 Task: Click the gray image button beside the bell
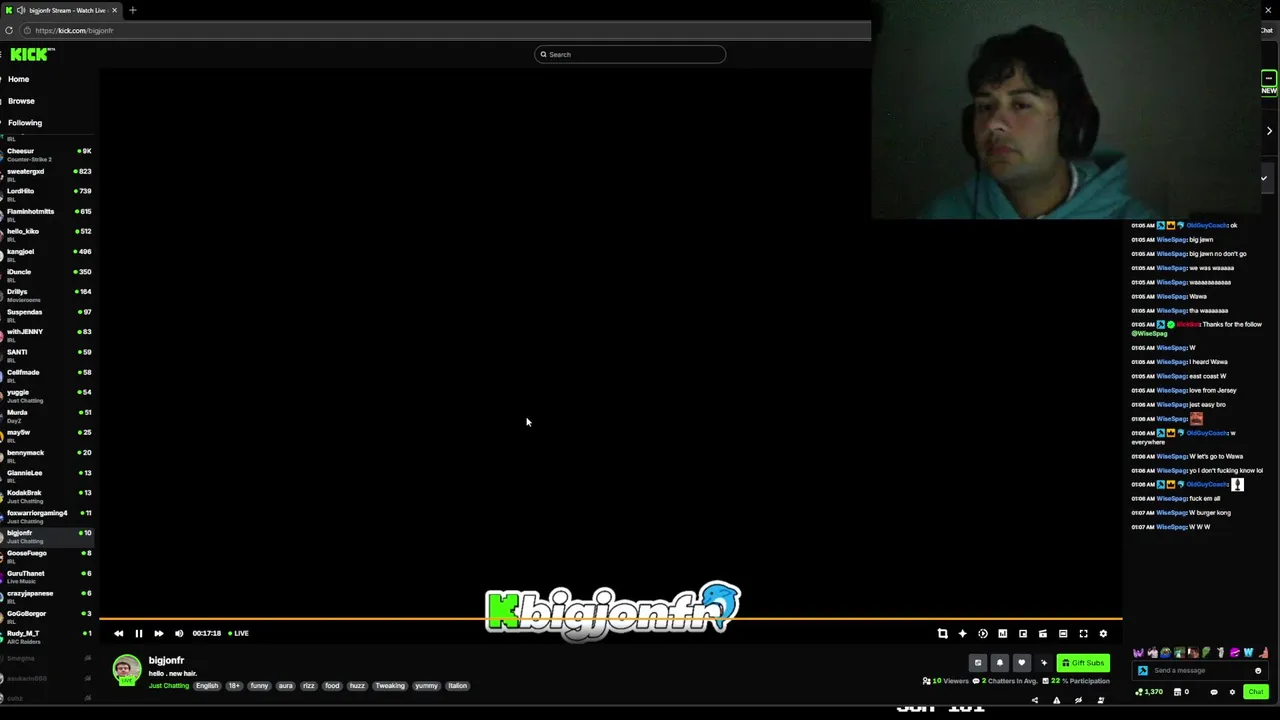[x=978, y=662]
